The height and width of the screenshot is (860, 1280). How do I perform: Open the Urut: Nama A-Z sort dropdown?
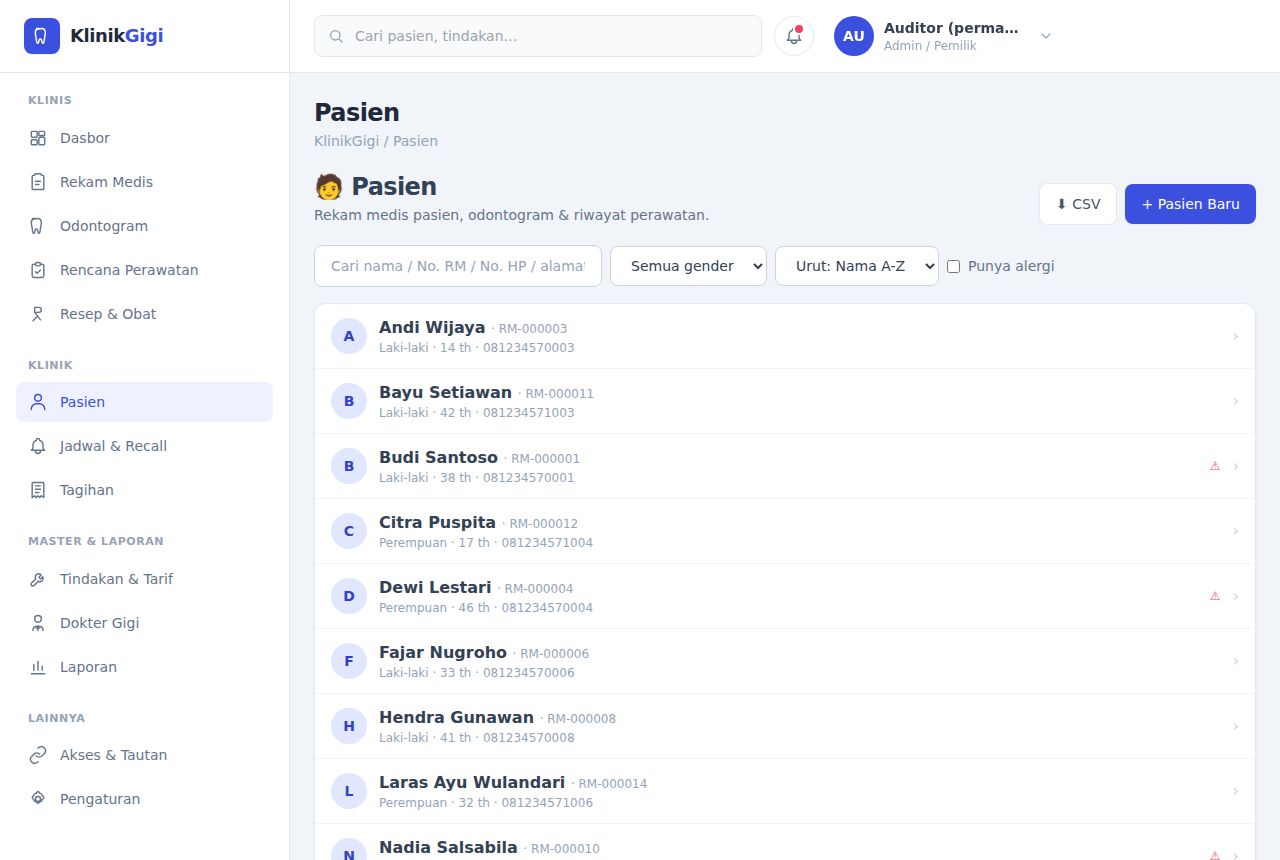(857, 266)
